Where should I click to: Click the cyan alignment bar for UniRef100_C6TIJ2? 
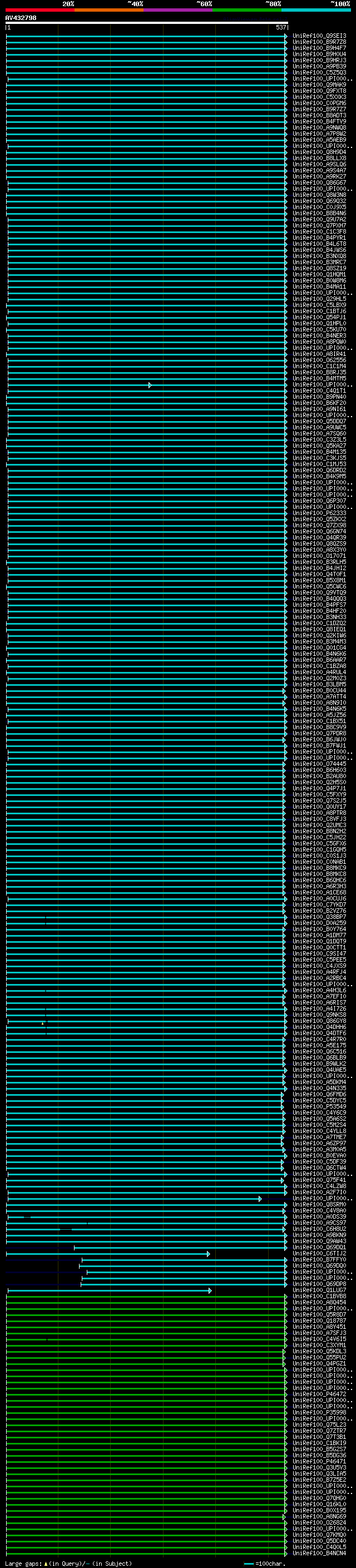tap(108, 1254)
